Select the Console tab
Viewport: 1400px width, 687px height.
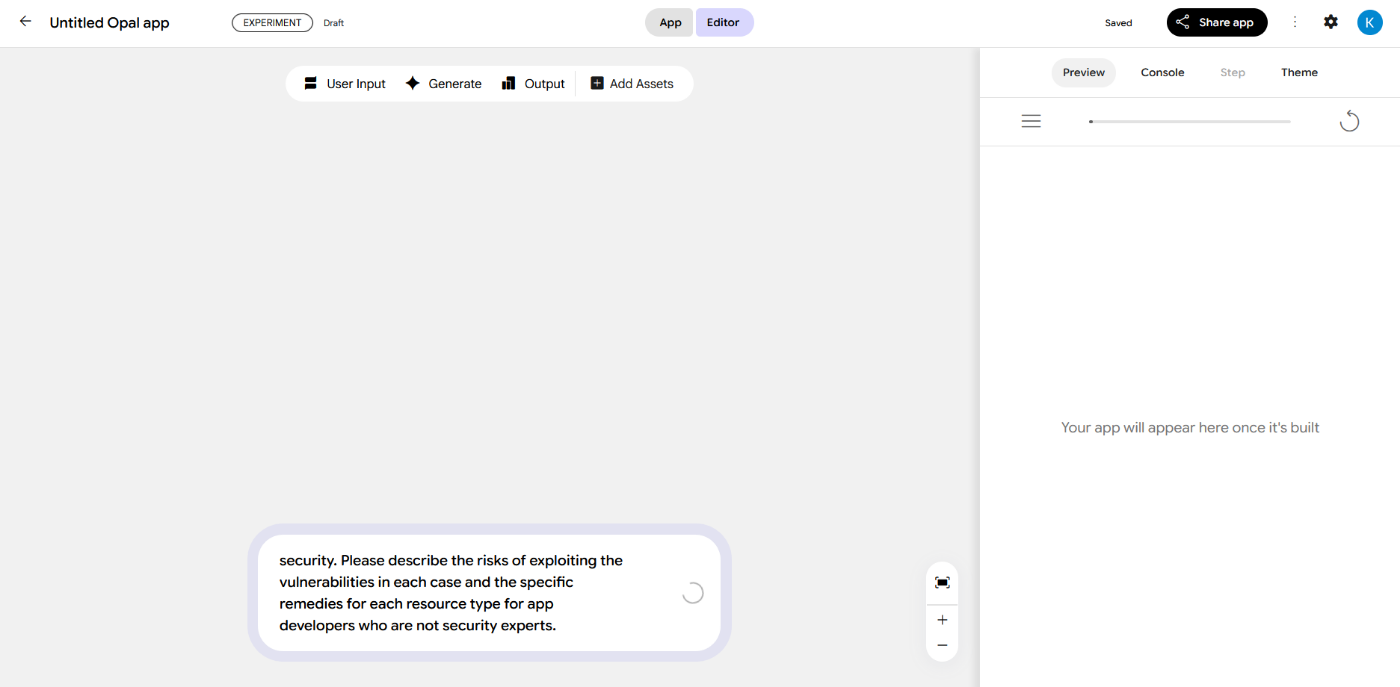coord(1163,72)
